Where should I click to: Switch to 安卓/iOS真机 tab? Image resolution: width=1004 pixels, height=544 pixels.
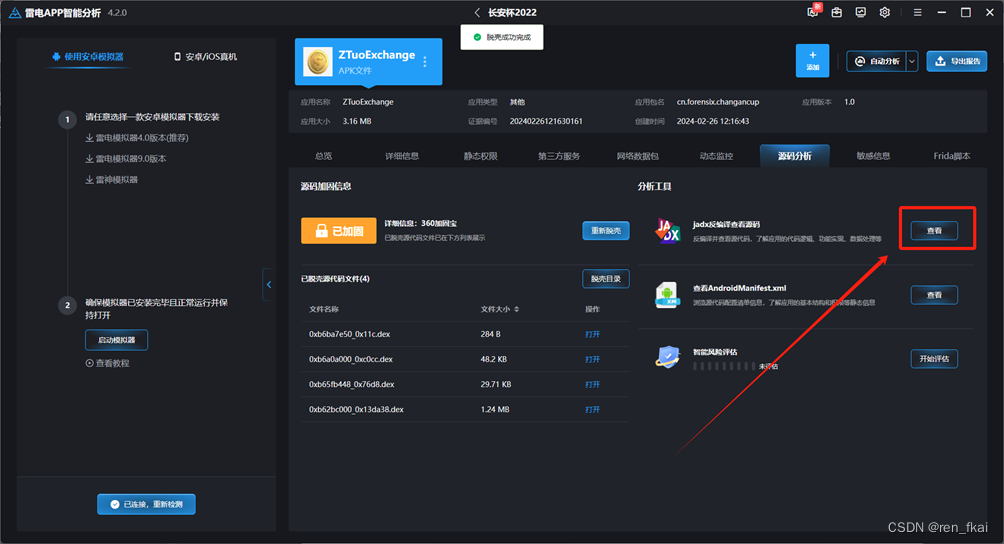pos(205,56)
